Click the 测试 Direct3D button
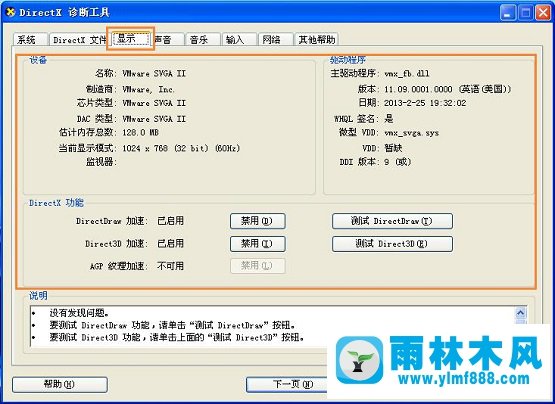Viewport: 555px width, 404px height. (392, 244)
